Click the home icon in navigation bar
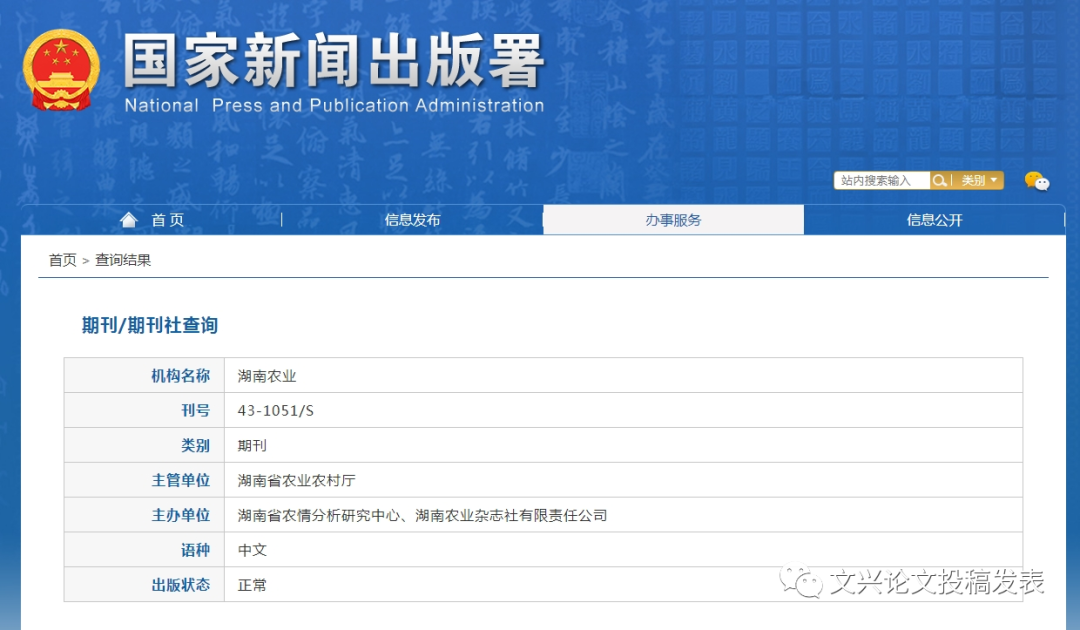This screenshot has width=1080, height=630. pos(129,220)
